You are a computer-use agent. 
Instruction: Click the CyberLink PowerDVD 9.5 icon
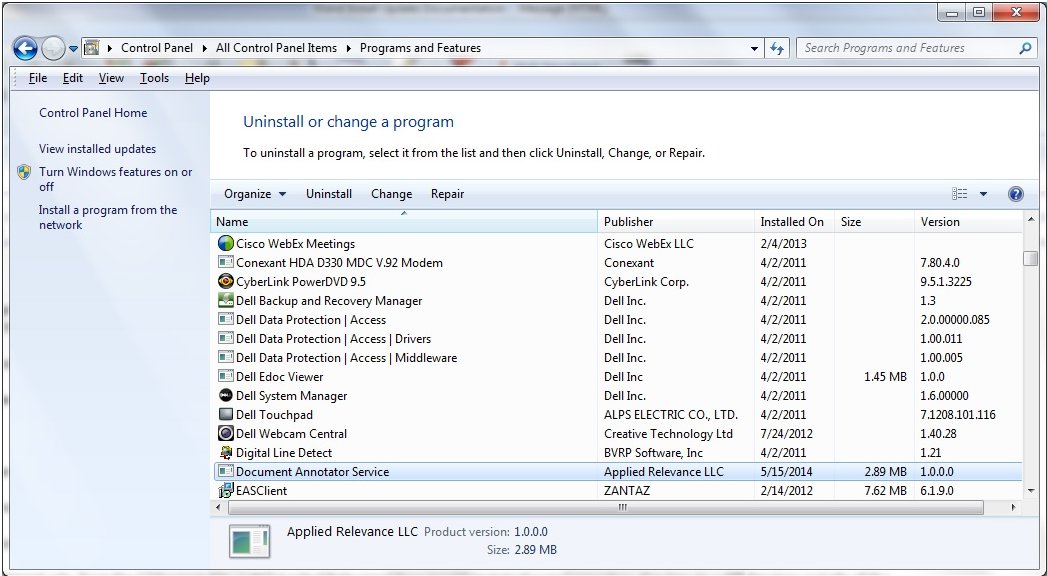pyautogui.click(x=226, y=282)
